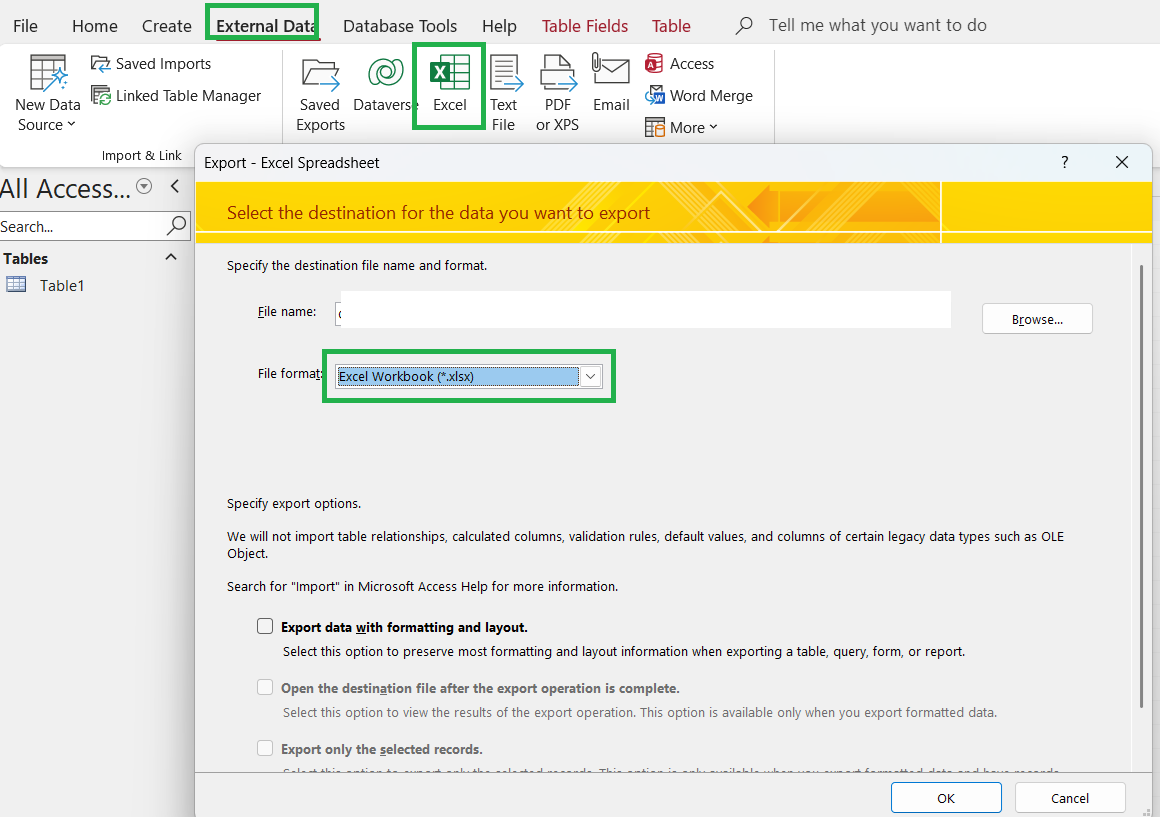Click the Tell me what you want box
Viewport: 1160px width, 817px height.
[877, 25]
